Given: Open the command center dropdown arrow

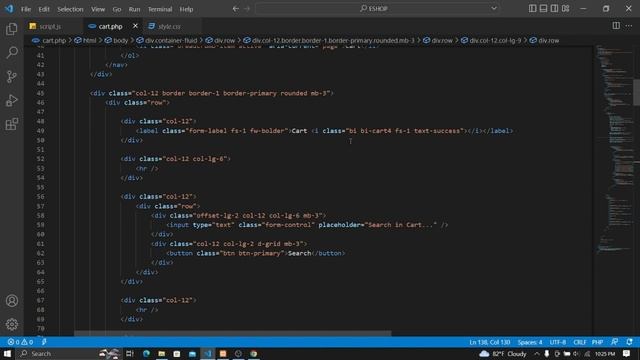Looking at the screenshot, I should [x=494, y=9].
